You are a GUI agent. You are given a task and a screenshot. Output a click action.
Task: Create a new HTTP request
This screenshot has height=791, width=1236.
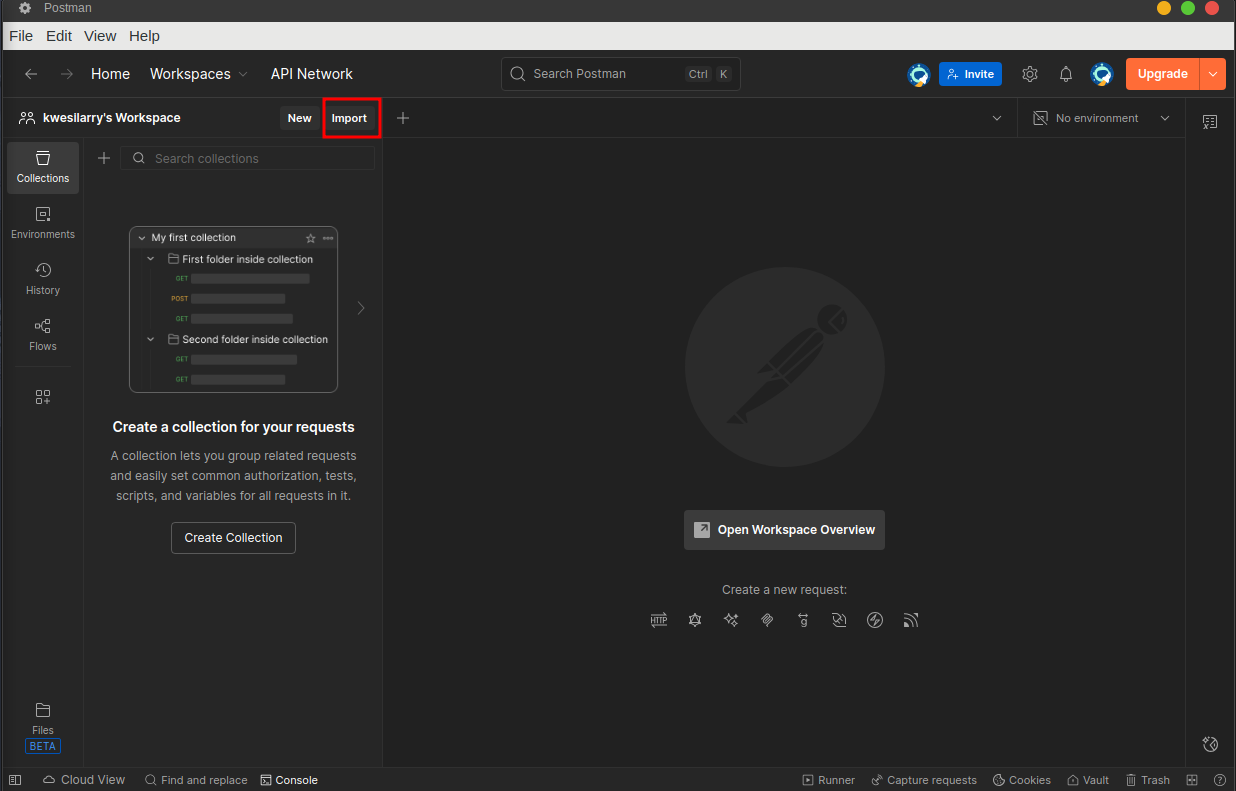point(659,620)
